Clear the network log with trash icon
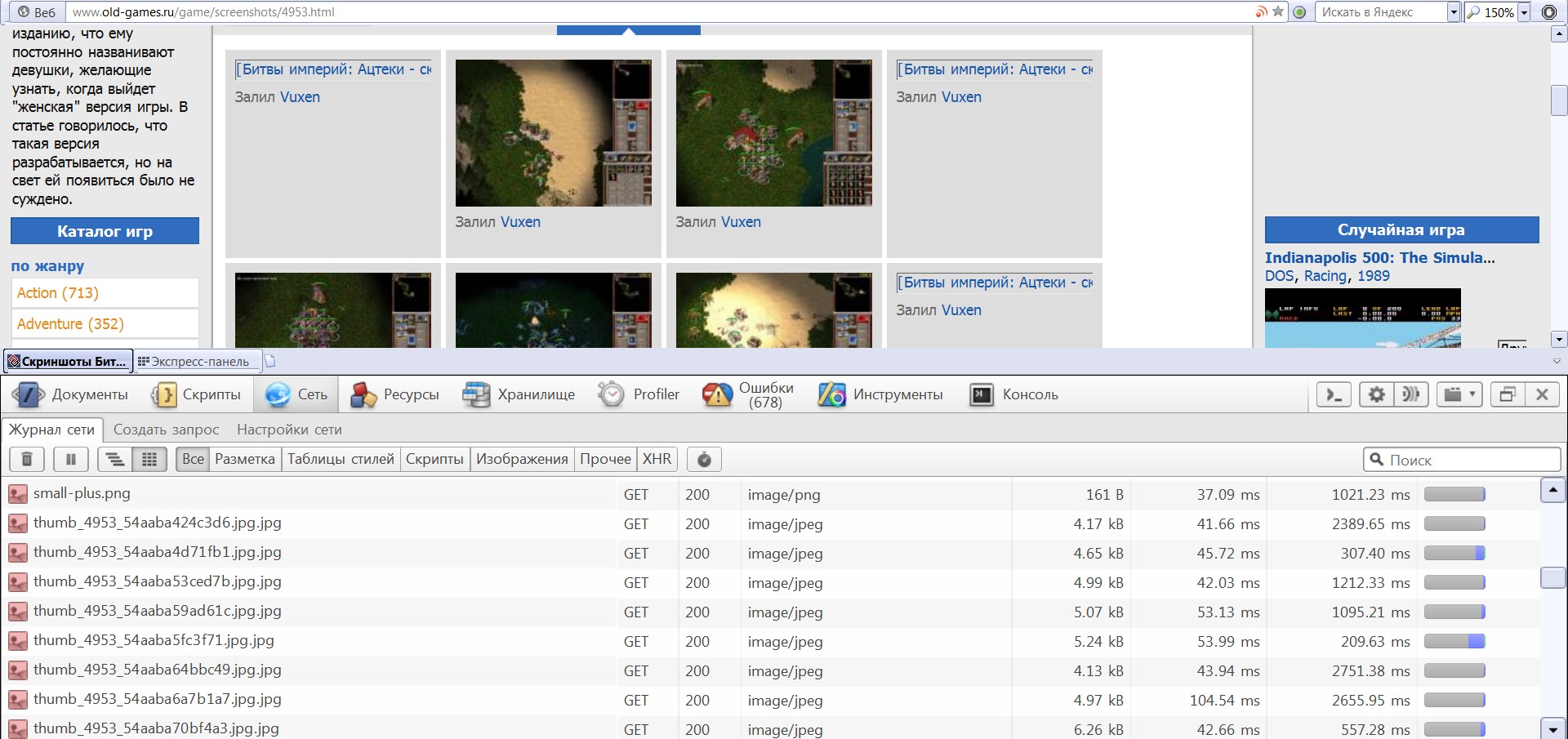1568x739 pixels. pos(27,460)
